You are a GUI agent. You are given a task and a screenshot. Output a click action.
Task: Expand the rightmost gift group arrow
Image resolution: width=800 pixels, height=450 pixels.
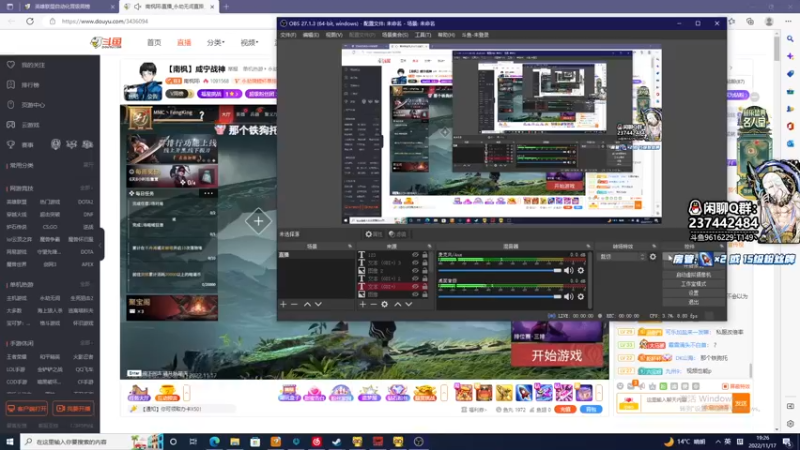coord(599,393)
